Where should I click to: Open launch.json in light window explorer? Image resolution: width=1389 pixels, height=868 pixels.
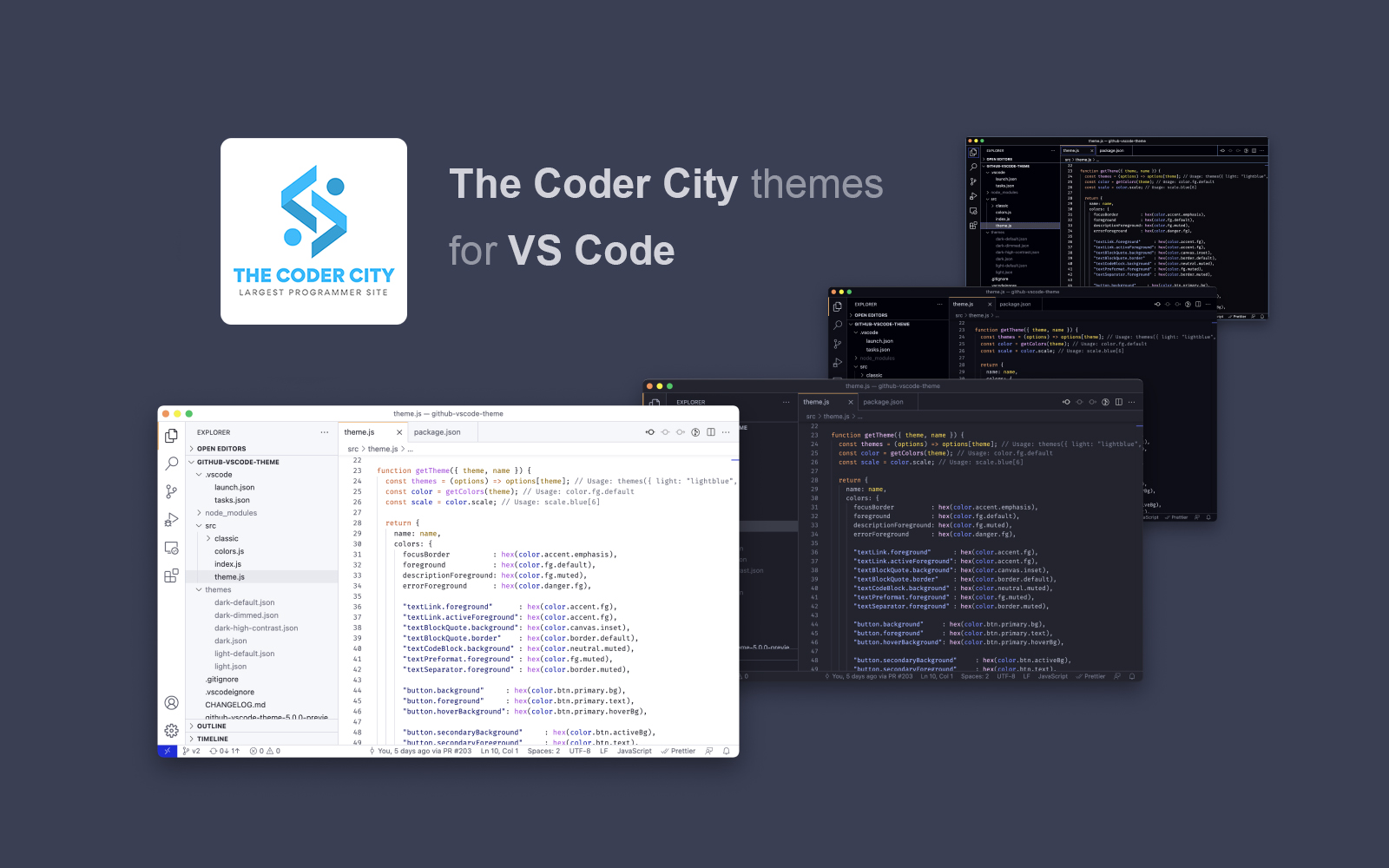(x=262, y=488)
